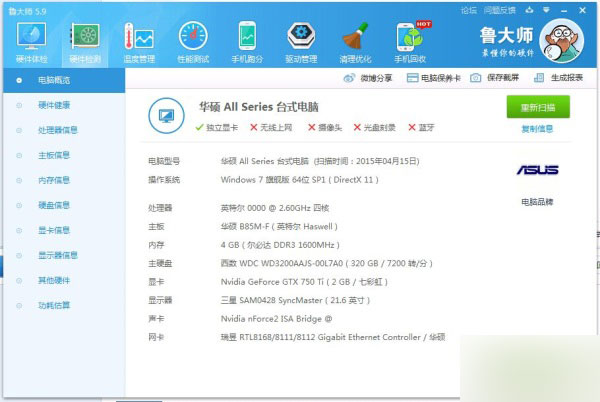Open 手机跑分 phone benchmark
600x402 pixels.
(x=248, y=42)
